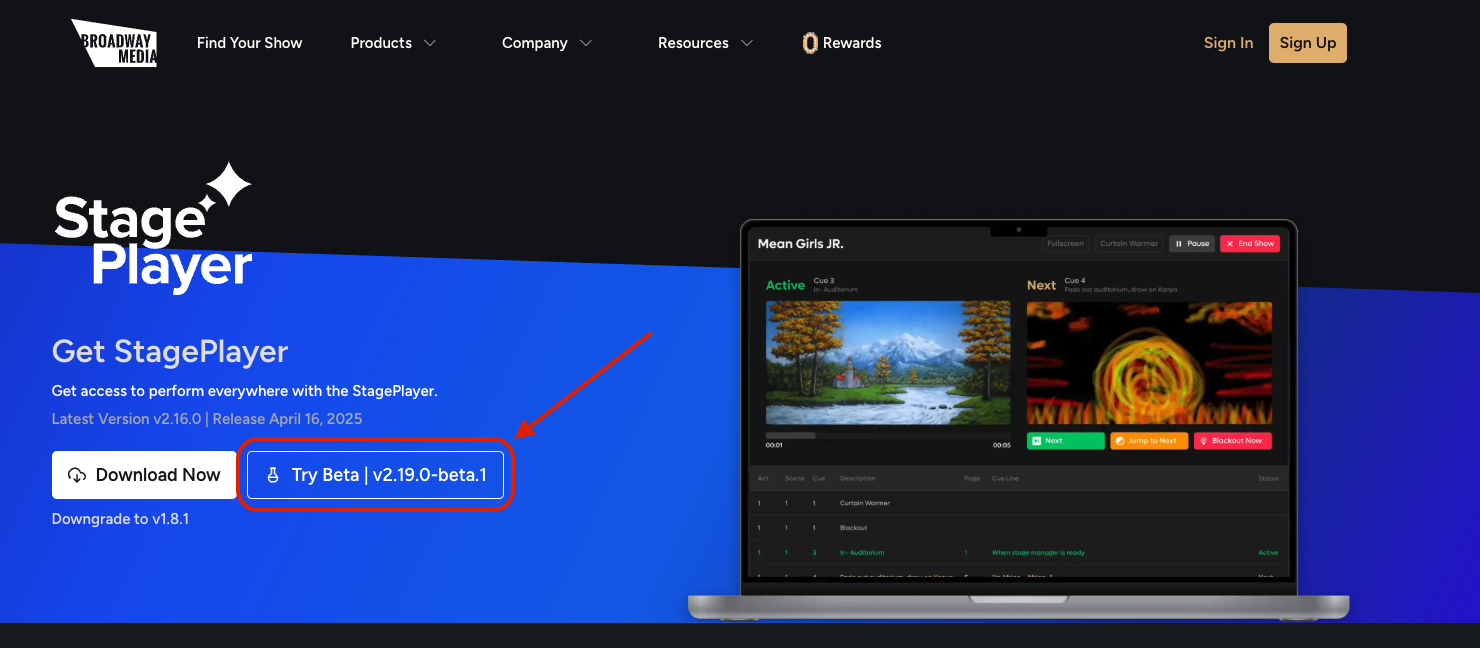This screenshot has width=1480, height=648.
Task: Click the Next label above Cue 4
Action: coord(1041,285)
